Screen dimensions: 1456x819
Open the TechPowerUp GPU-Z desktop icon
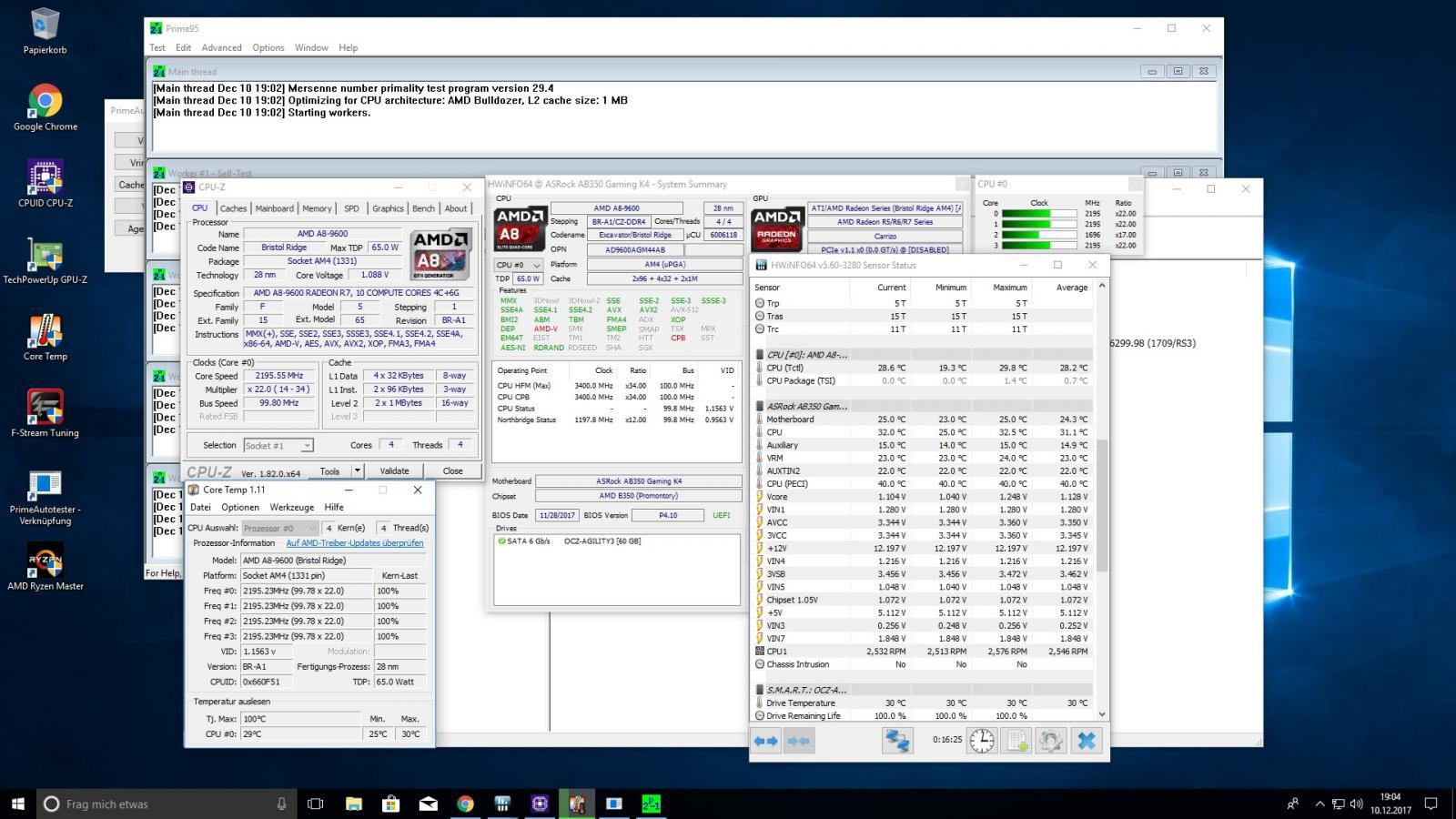[x=45, y=262]
